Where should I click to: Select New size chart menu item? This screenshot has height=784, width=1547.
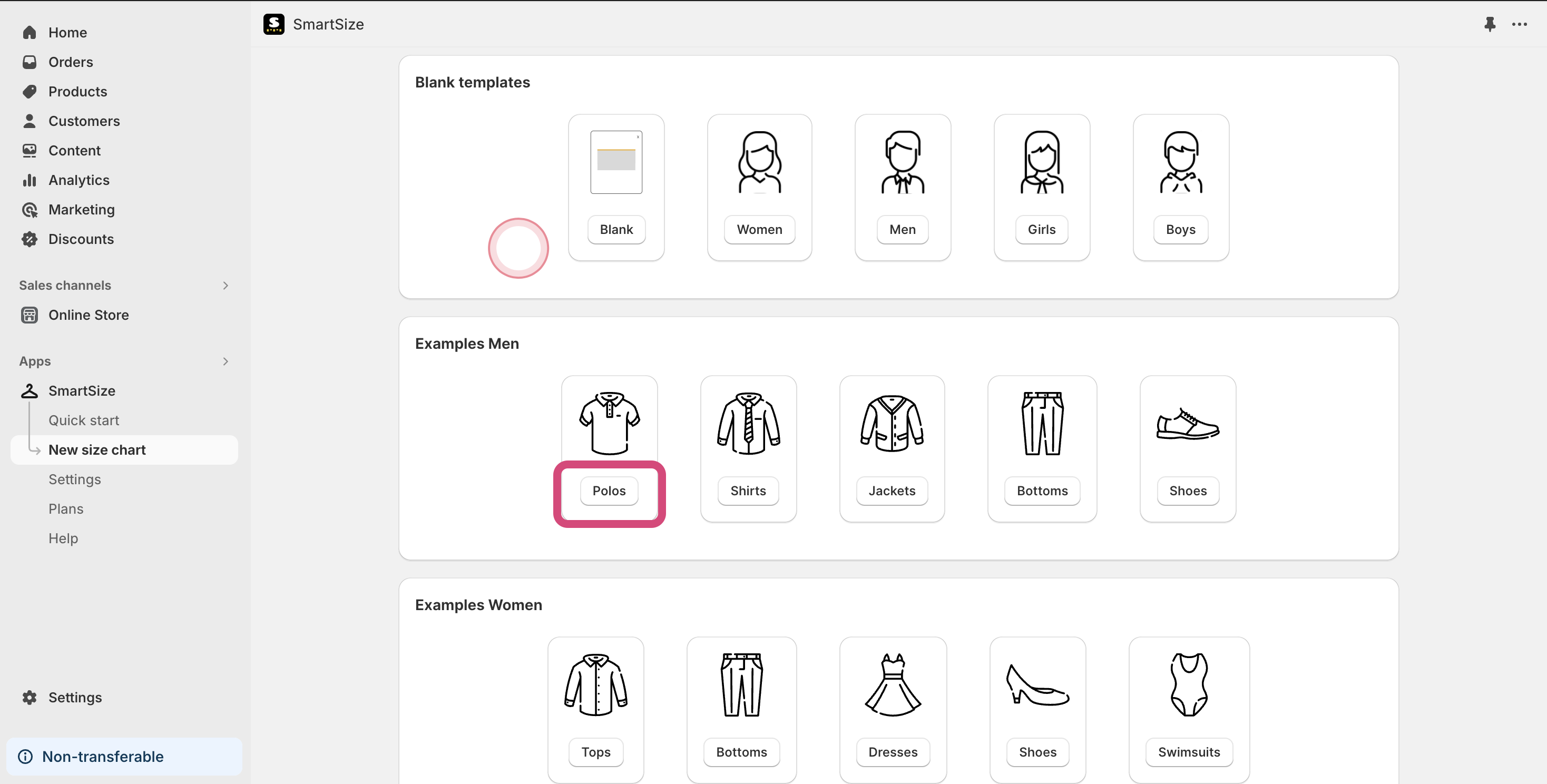point(124,449)
